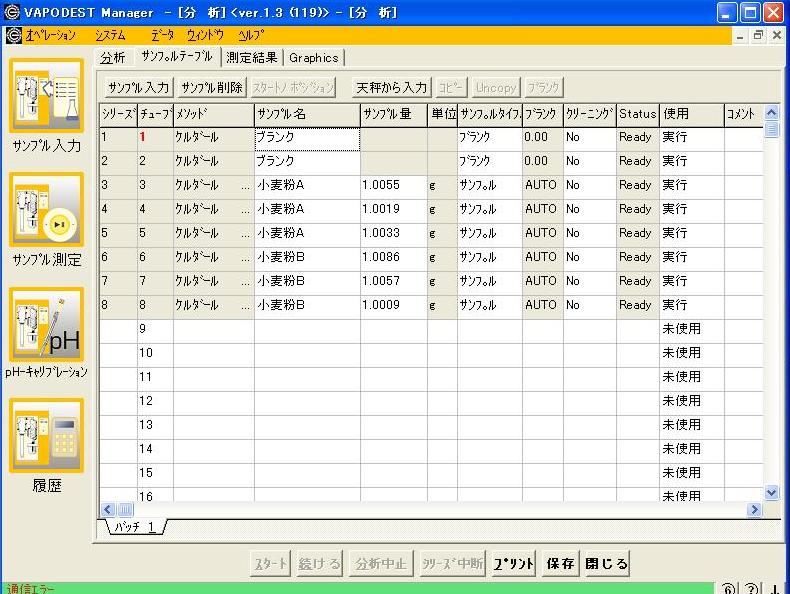Select the バッチ 1 sheet tab

click(x=134, y=527)
